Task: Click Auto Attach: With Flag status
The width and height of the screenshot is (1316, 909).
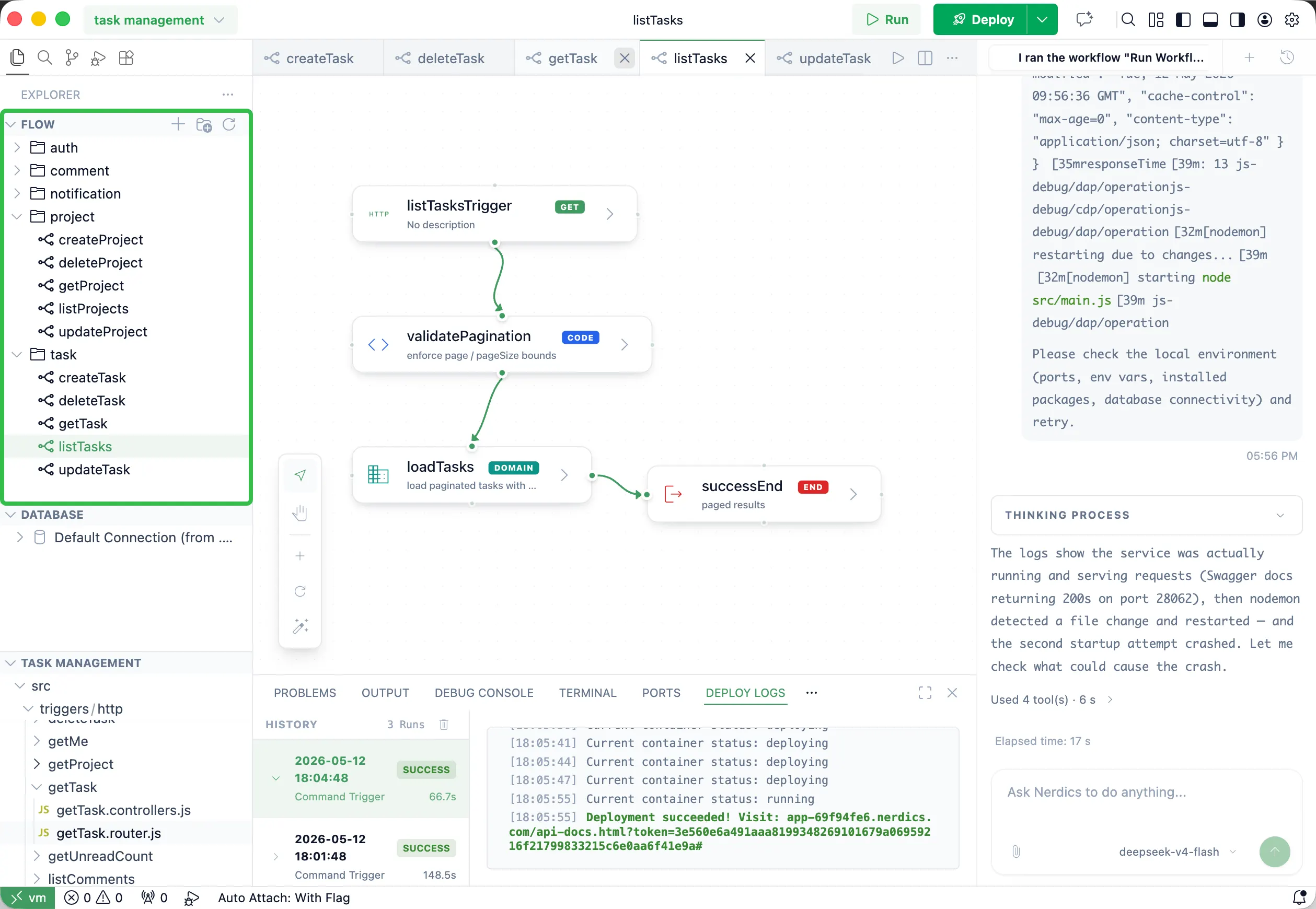Action: (284, 897)
